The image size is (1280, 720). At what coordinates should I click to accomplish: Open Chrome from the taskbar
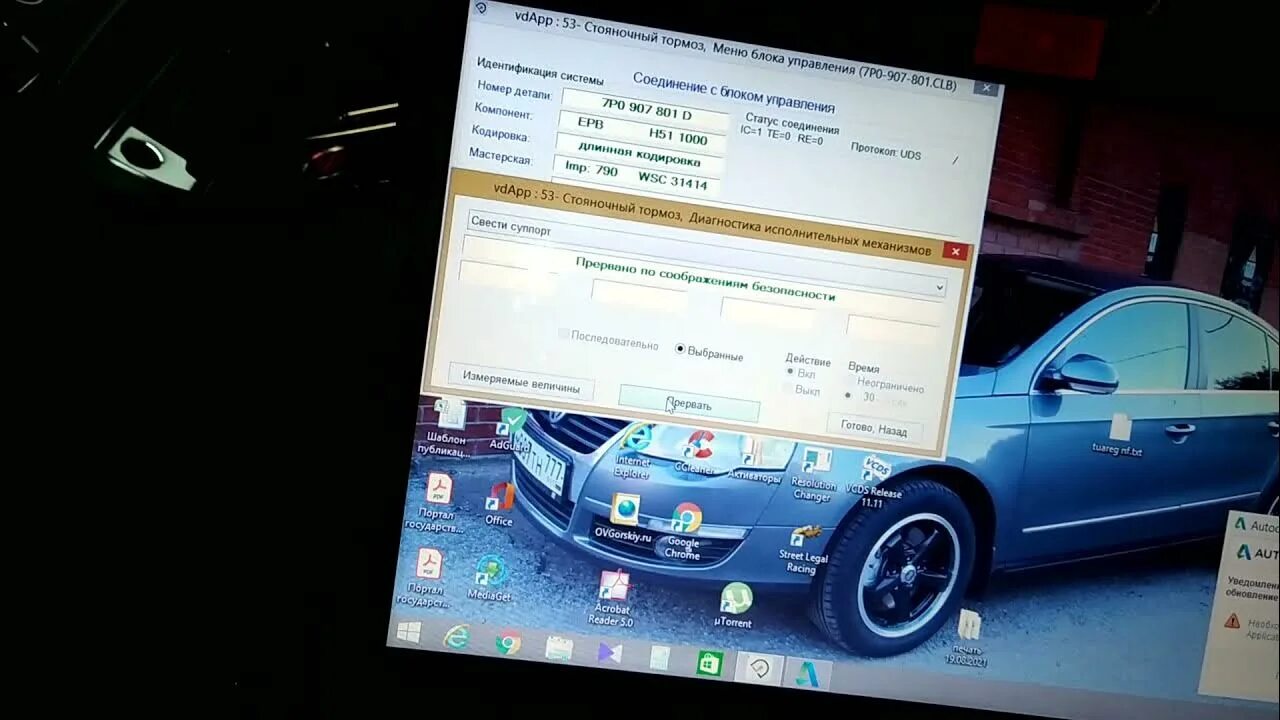(x=507, y=643)
